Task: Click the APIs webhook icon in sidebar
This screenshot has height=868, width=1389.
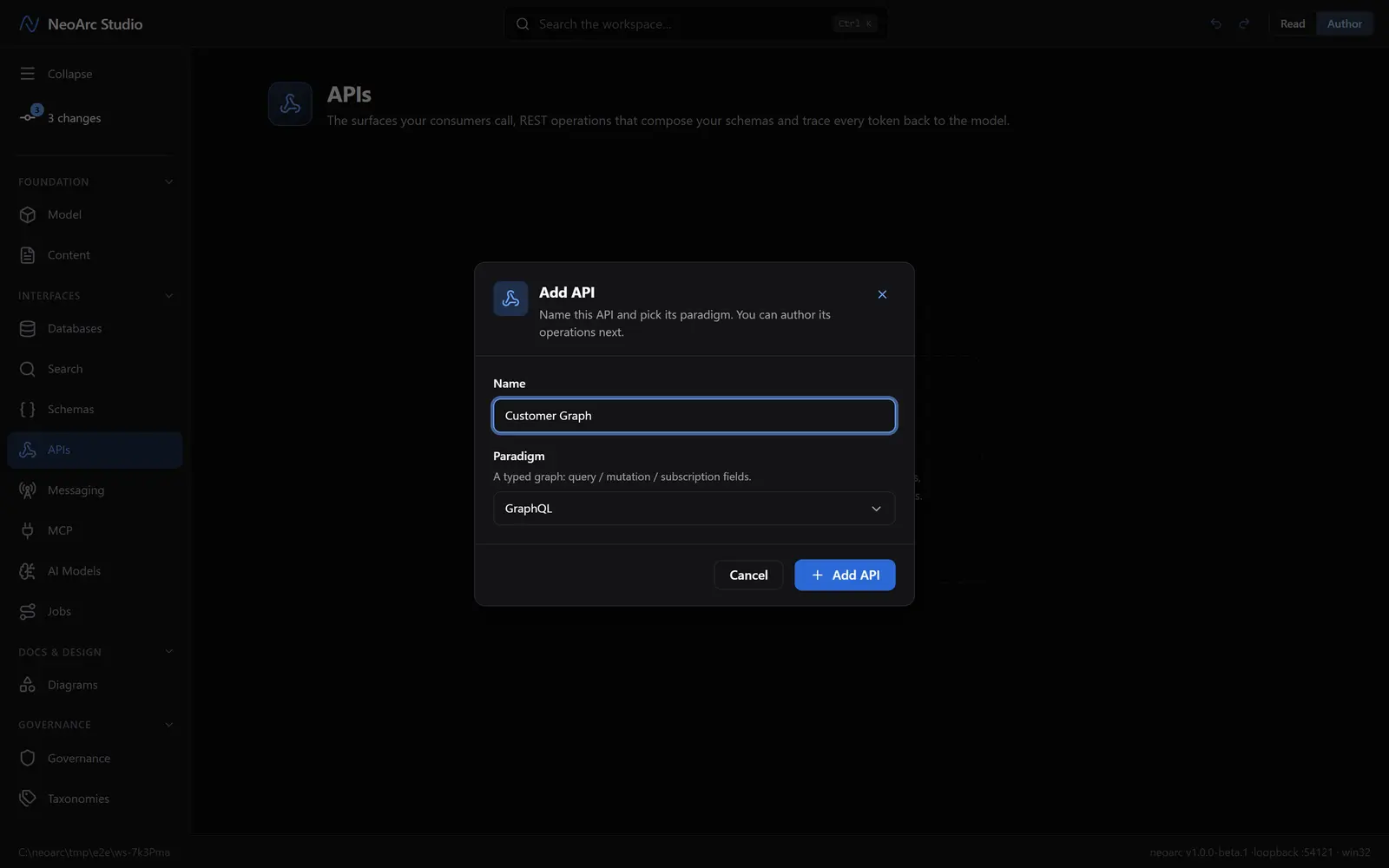Action: (x=28, y=450)
